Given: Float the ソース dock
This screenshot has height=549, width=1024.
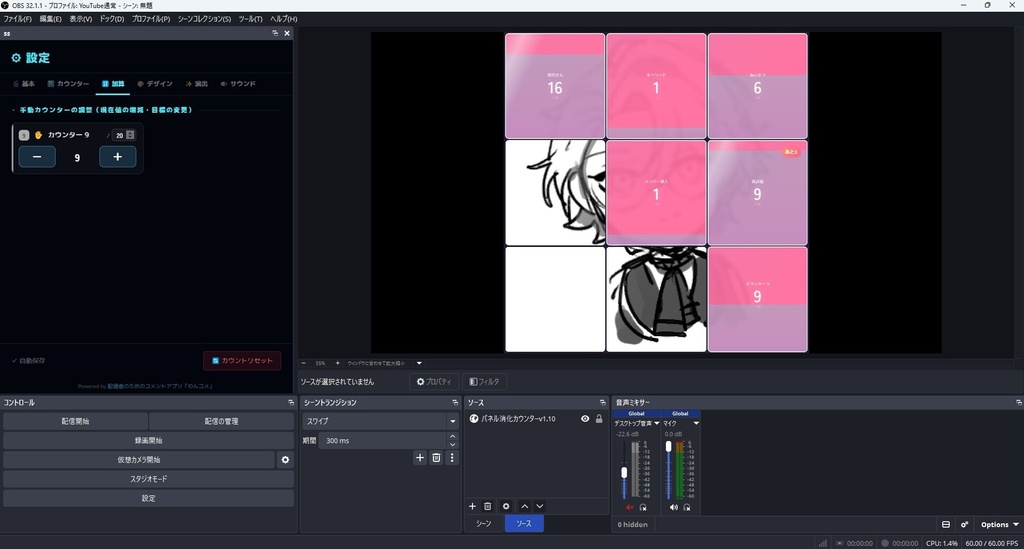Looking at the screenshot, I should [603, 403].
